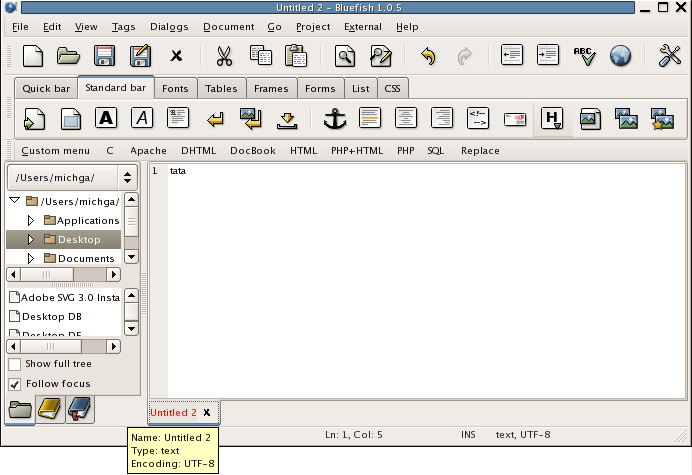Insert an anchor with the anchor icon
This screenshot has width=692, height=475.
(x=334, y=119)
